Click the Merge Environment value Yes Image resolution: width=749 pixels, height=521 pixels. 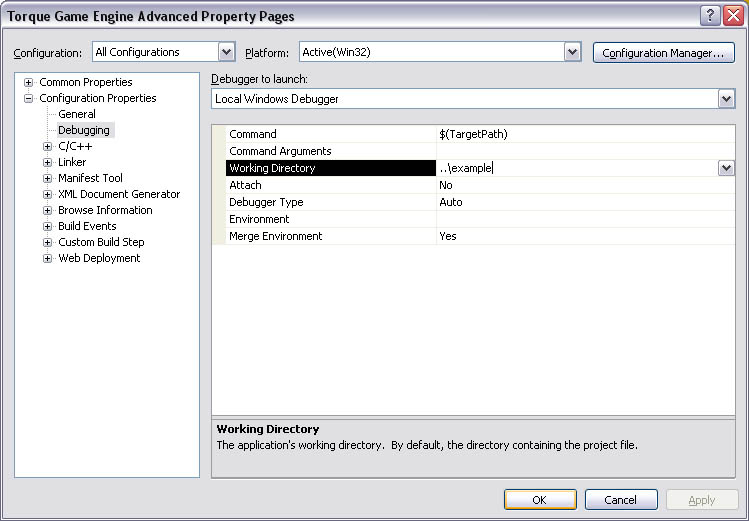coord(448,236)
